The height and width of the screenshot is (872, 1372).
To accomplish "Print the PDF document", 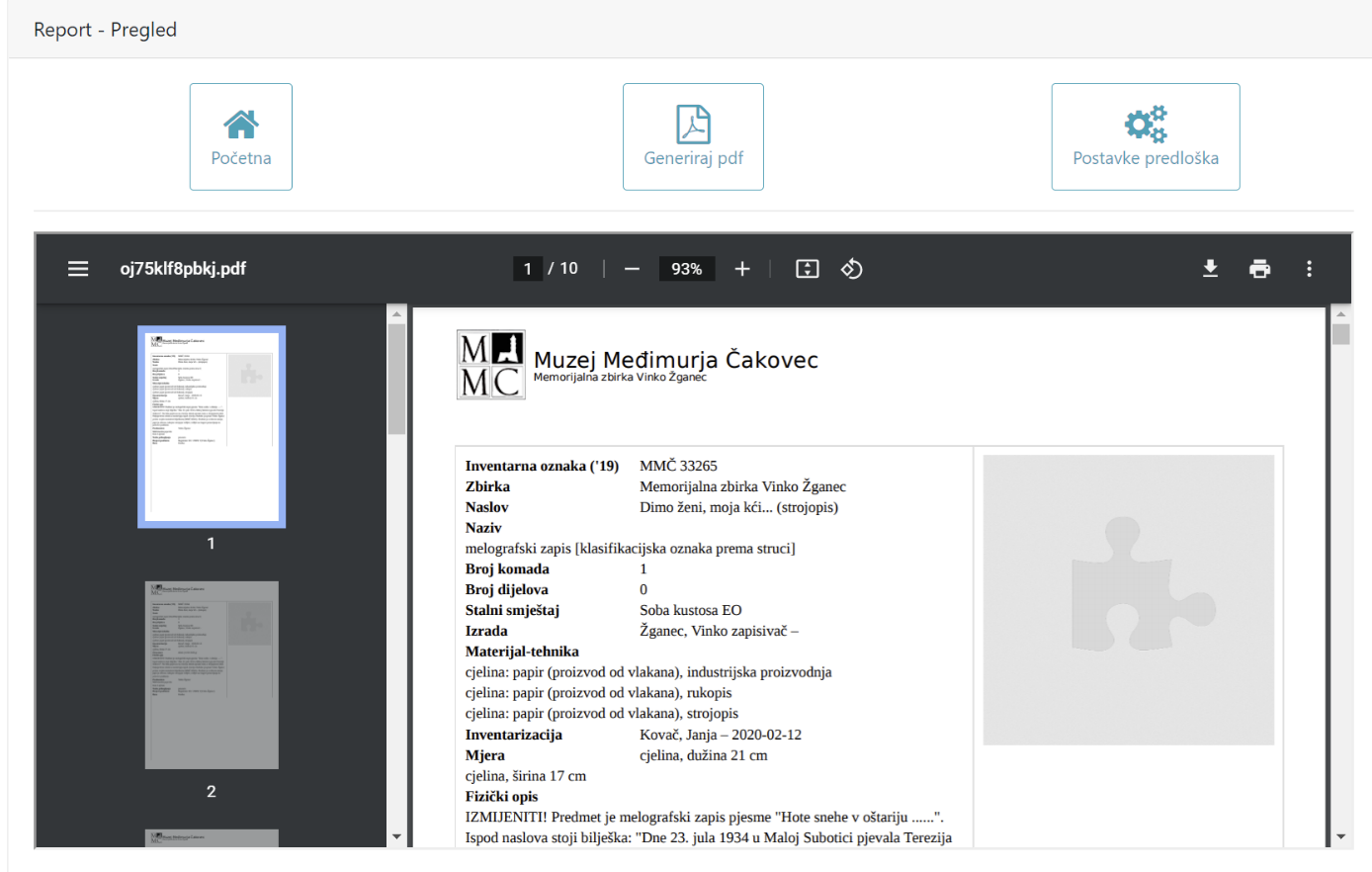I will click(1259, 268).
